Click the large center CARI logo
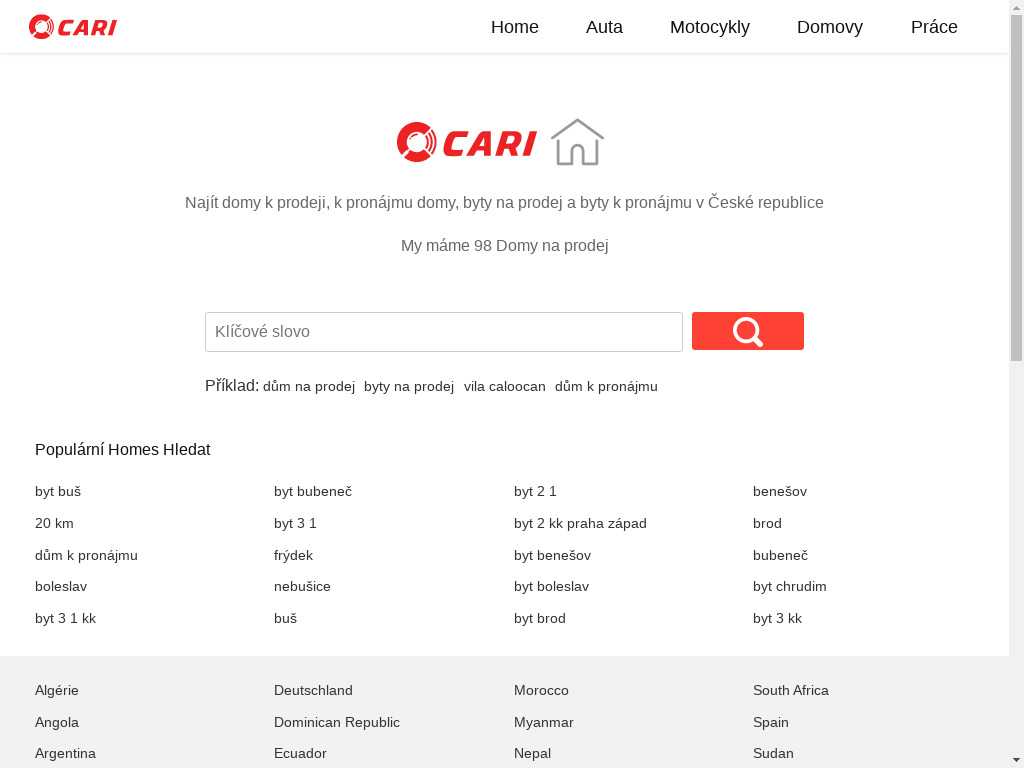This screenshot has width=1024, height=768. point(466,142)
